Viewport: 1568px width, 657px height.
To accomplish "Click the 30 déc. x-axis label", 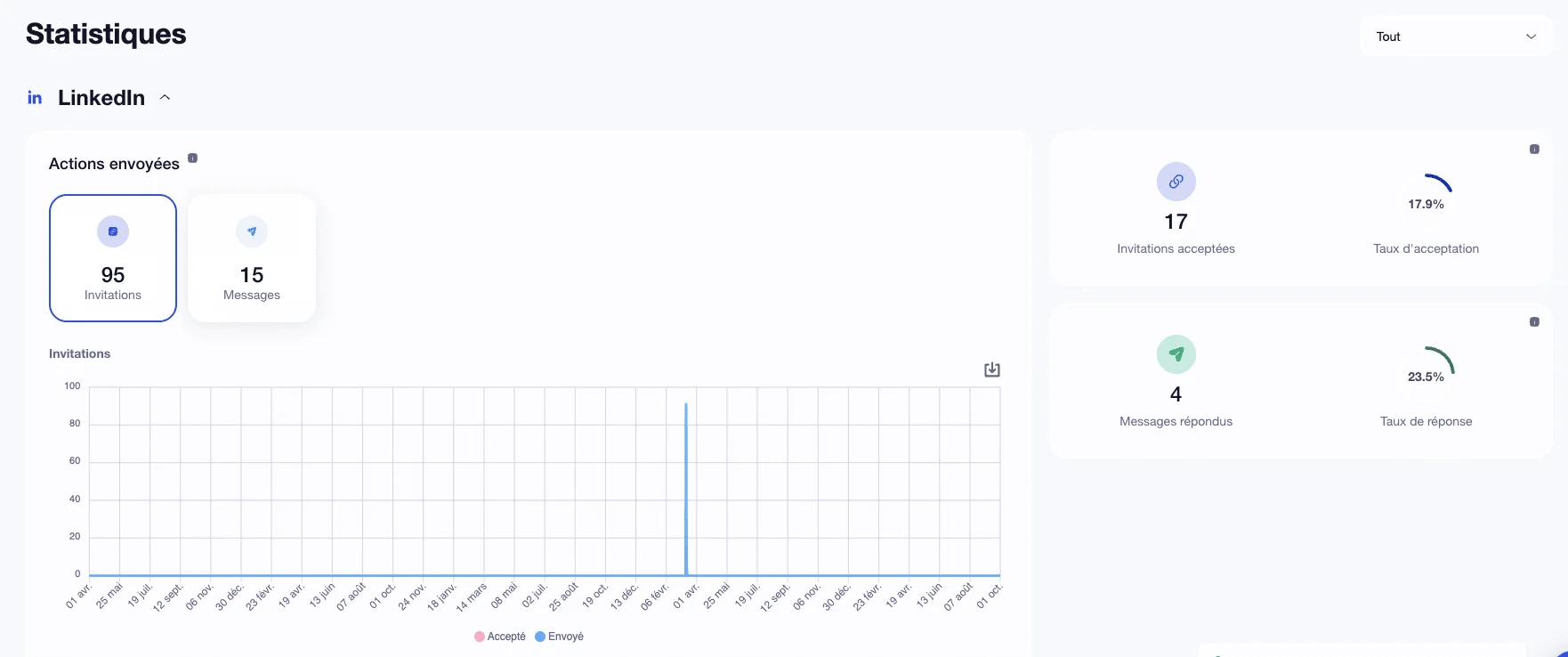I will coord(230,596).
